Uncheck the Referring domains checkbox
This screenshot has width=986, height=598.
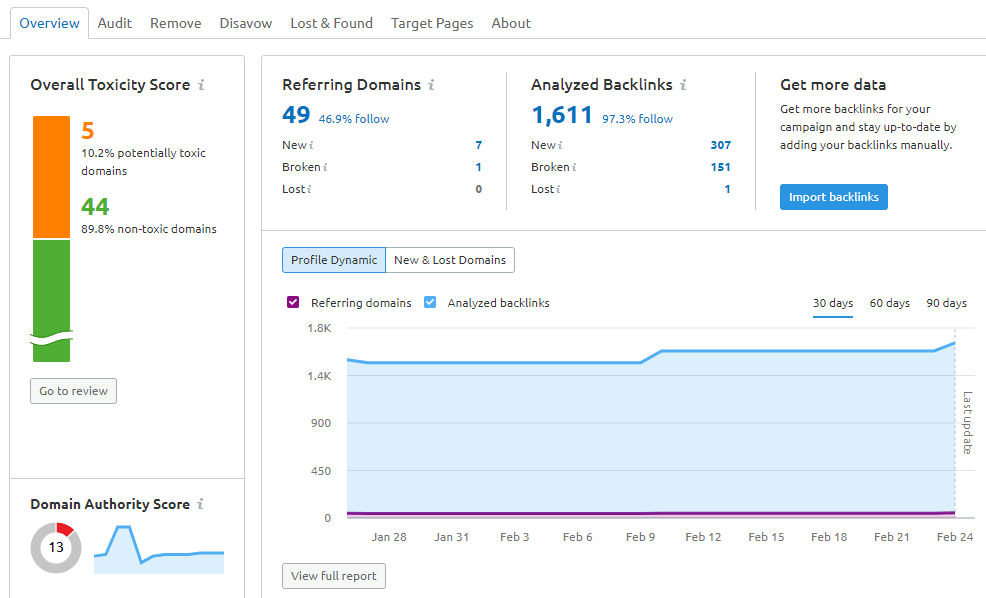(x=293, y=302)
